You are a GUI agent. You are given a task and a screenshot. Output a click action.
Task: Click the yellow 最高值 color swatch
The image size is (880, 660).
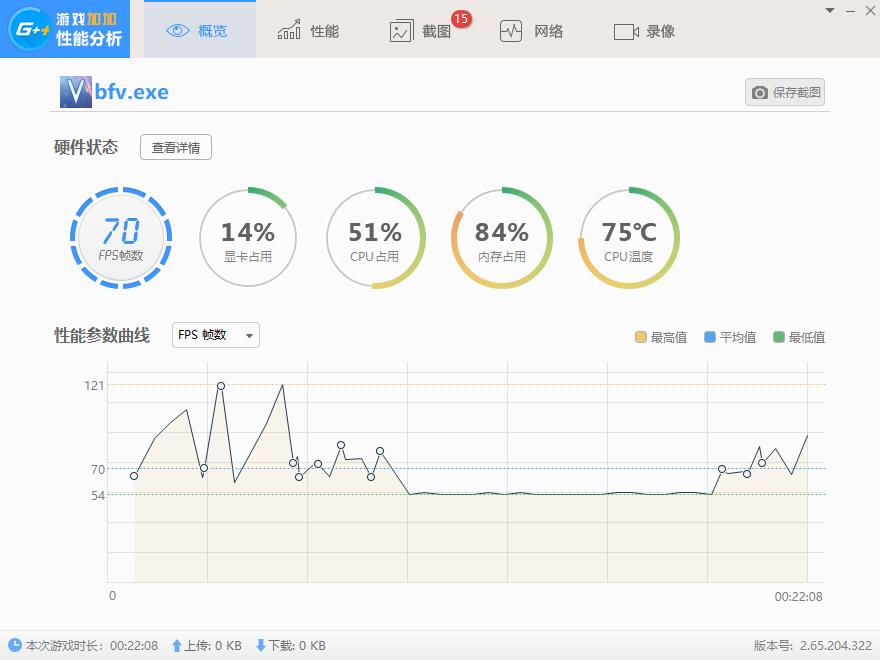[x=641, y=337]
